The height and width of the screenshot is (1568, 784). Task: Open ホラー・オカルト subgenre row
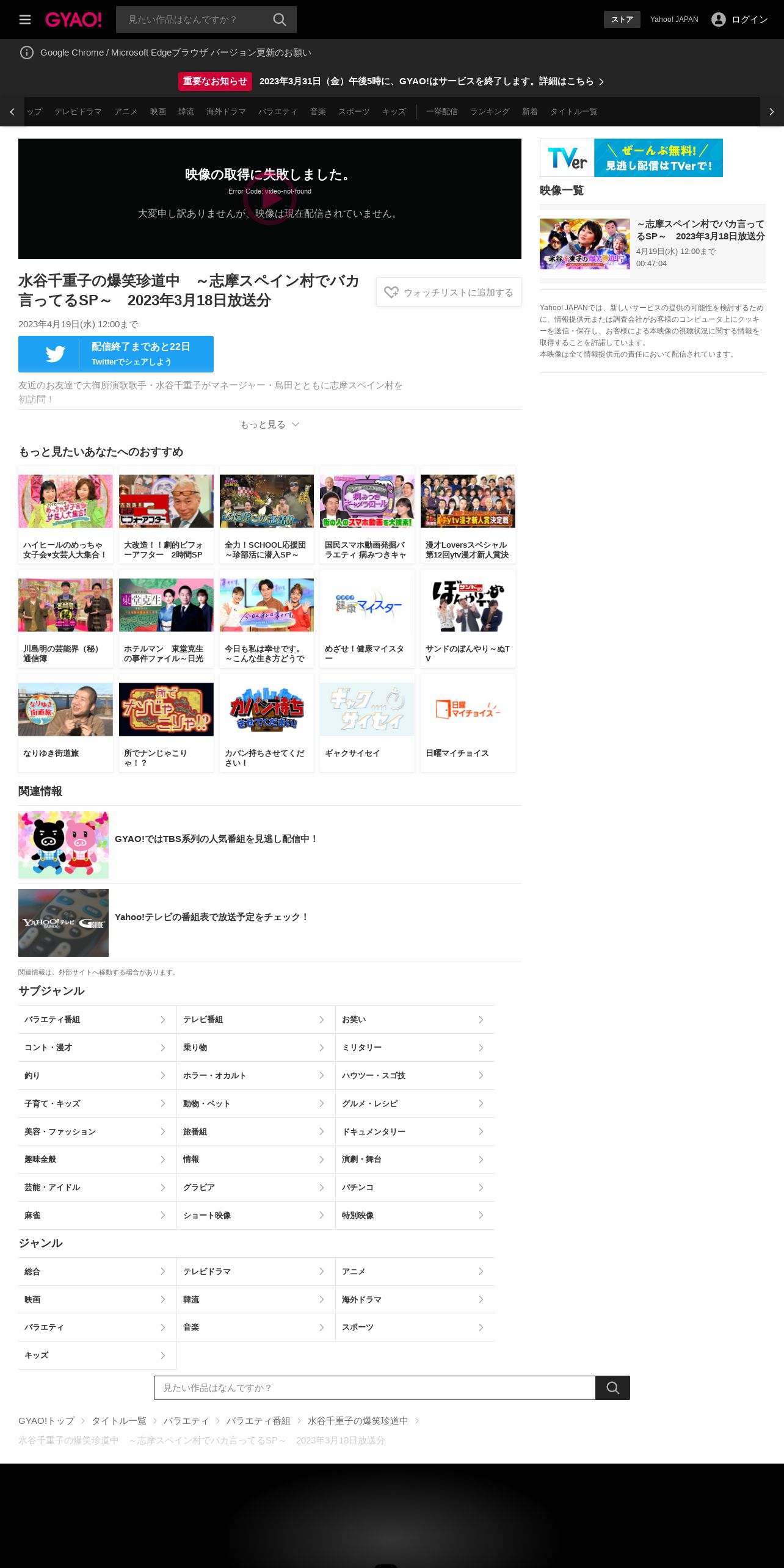pyautogui.click(x=256, y=1076)
